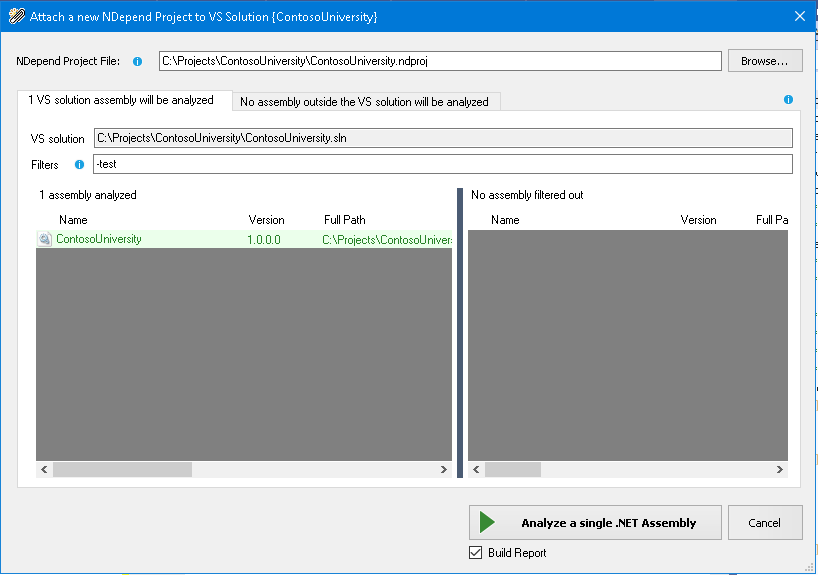
Task: Click analyzed list horizontal scrollbar thumb
Action: [x=123, y=470]
